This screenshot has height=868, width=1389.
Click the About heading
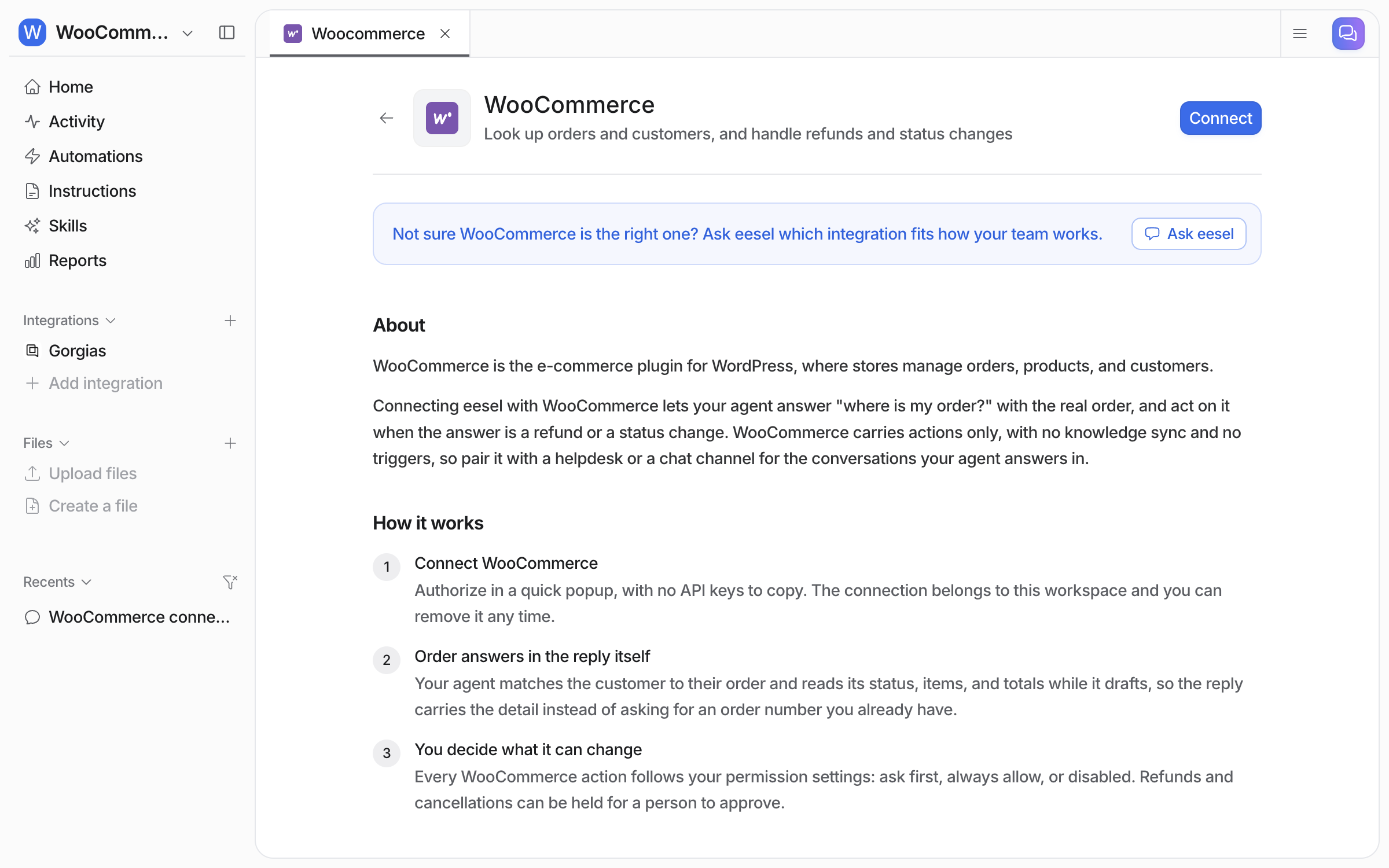click(399, 325)
